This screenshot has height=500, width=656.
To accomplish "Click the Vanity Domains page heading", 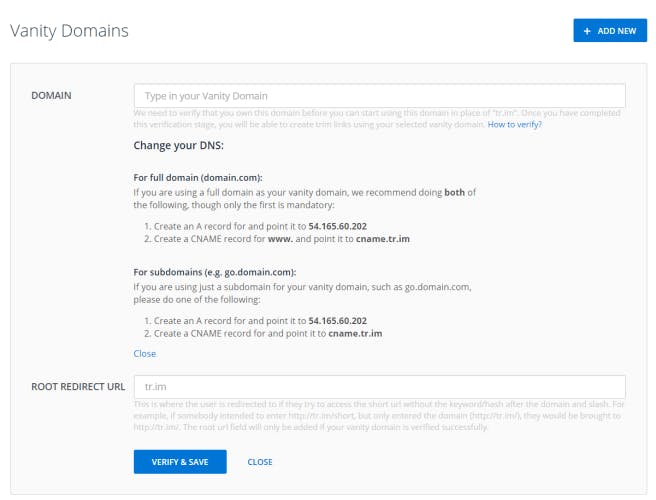I will 69,31.
